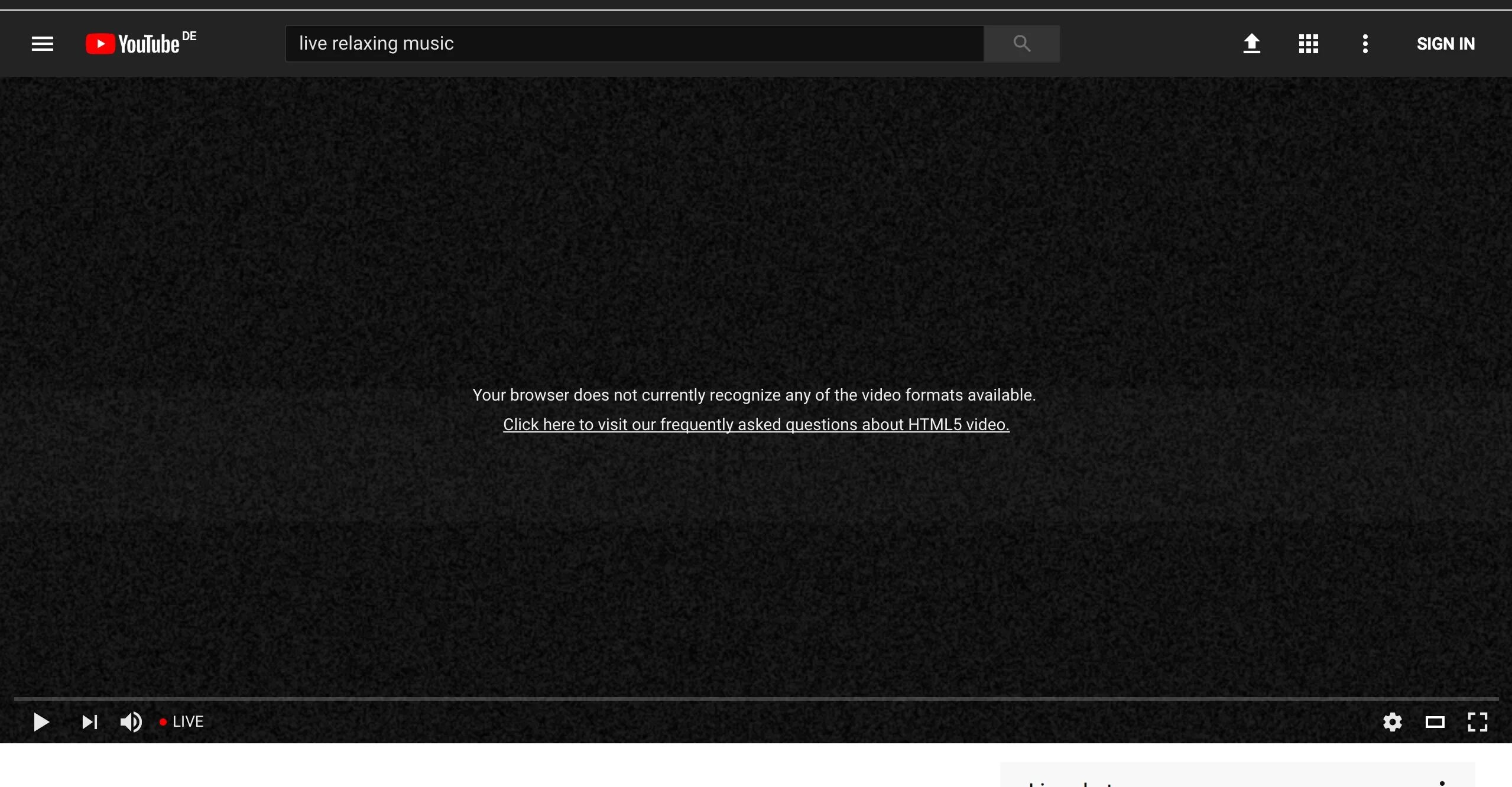Viewport: 1512px width, 787px height.
Task: Open the player settings gear
Action: click(x=1392, y=721)
